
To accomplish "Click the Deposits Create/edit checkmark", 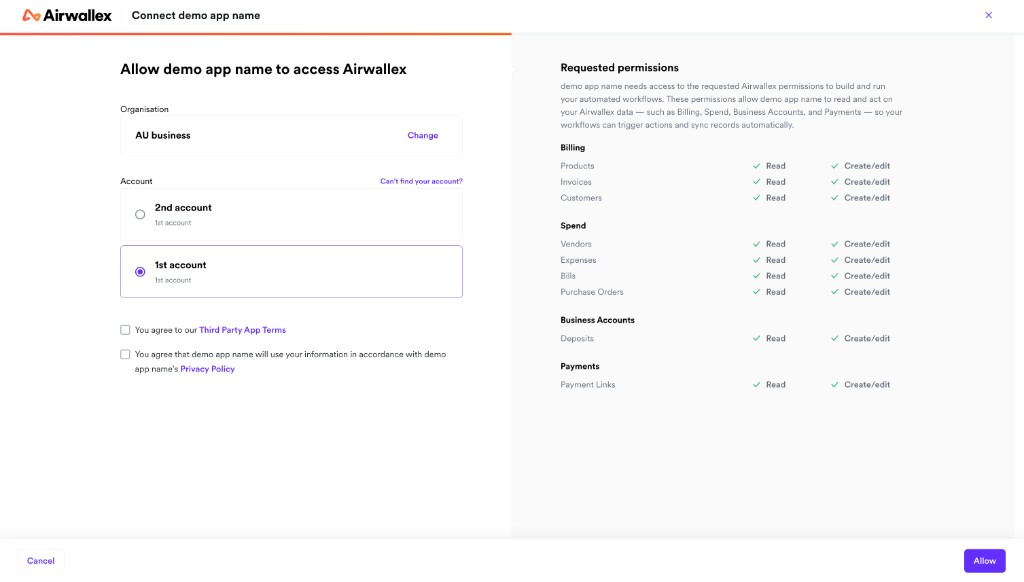I will 835,338.
